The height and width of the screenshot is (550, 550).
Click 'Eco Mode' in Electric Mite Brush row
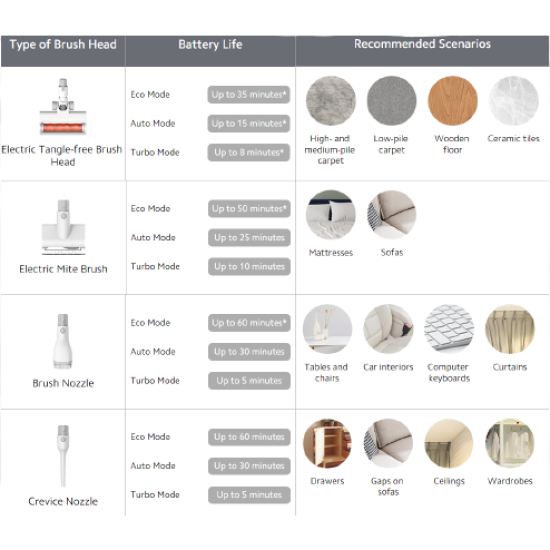[x=150, y=209]
